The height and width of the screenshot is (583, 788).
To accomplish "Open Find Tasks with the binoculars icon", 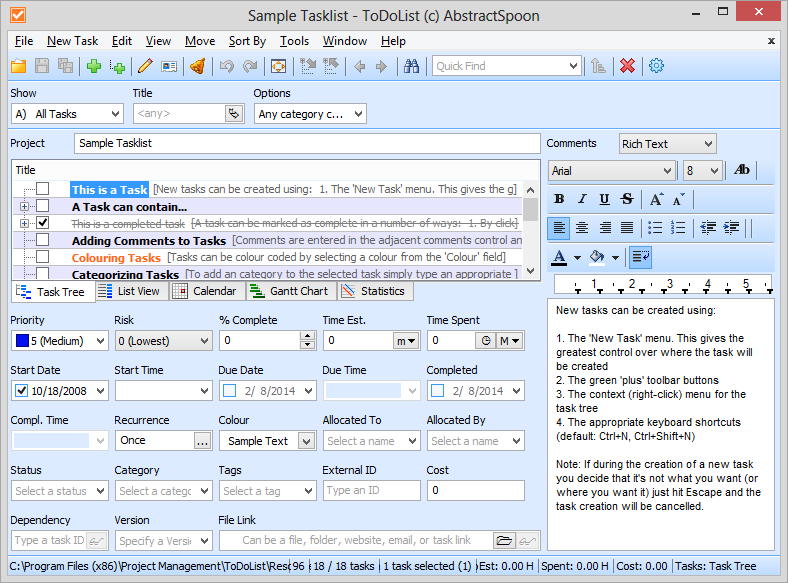I will [x=411, y=66].
